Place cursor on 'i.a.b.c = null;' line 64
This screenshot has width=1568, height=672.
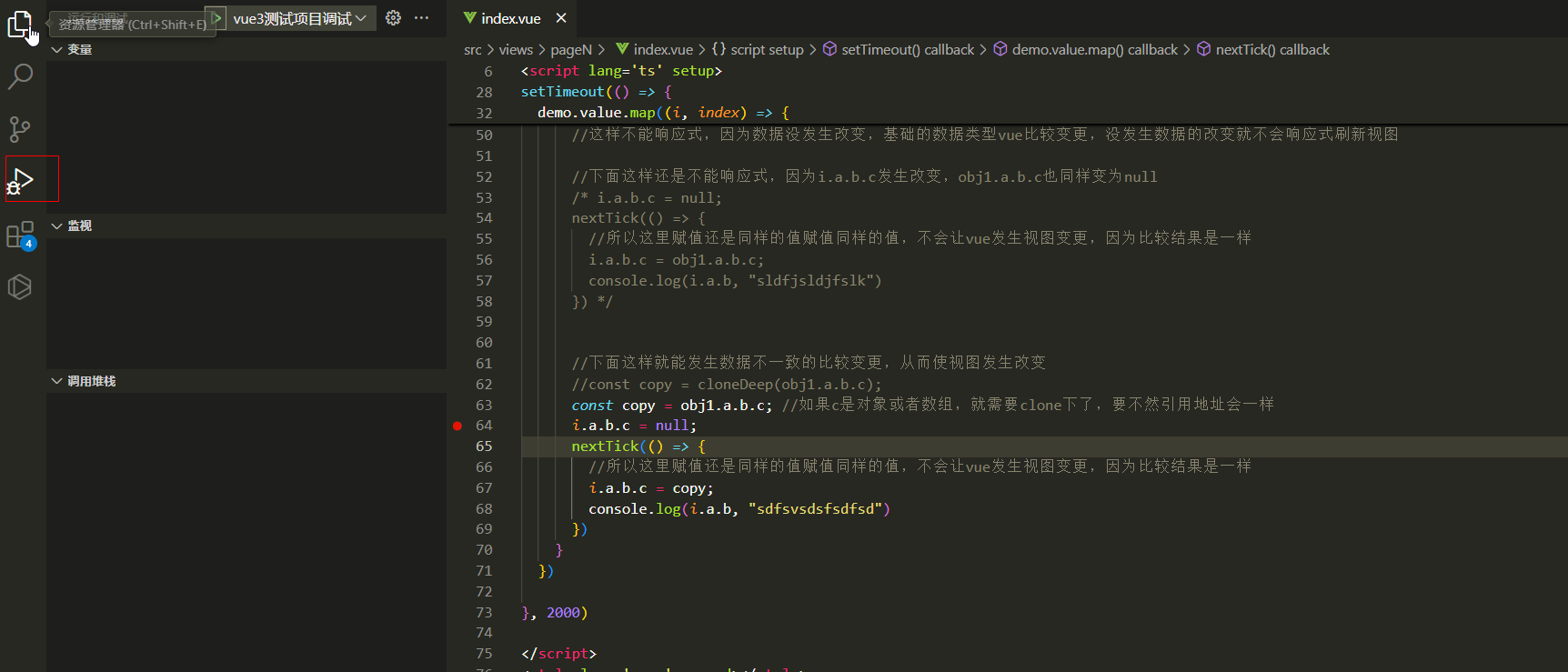[x=634, y=426]
